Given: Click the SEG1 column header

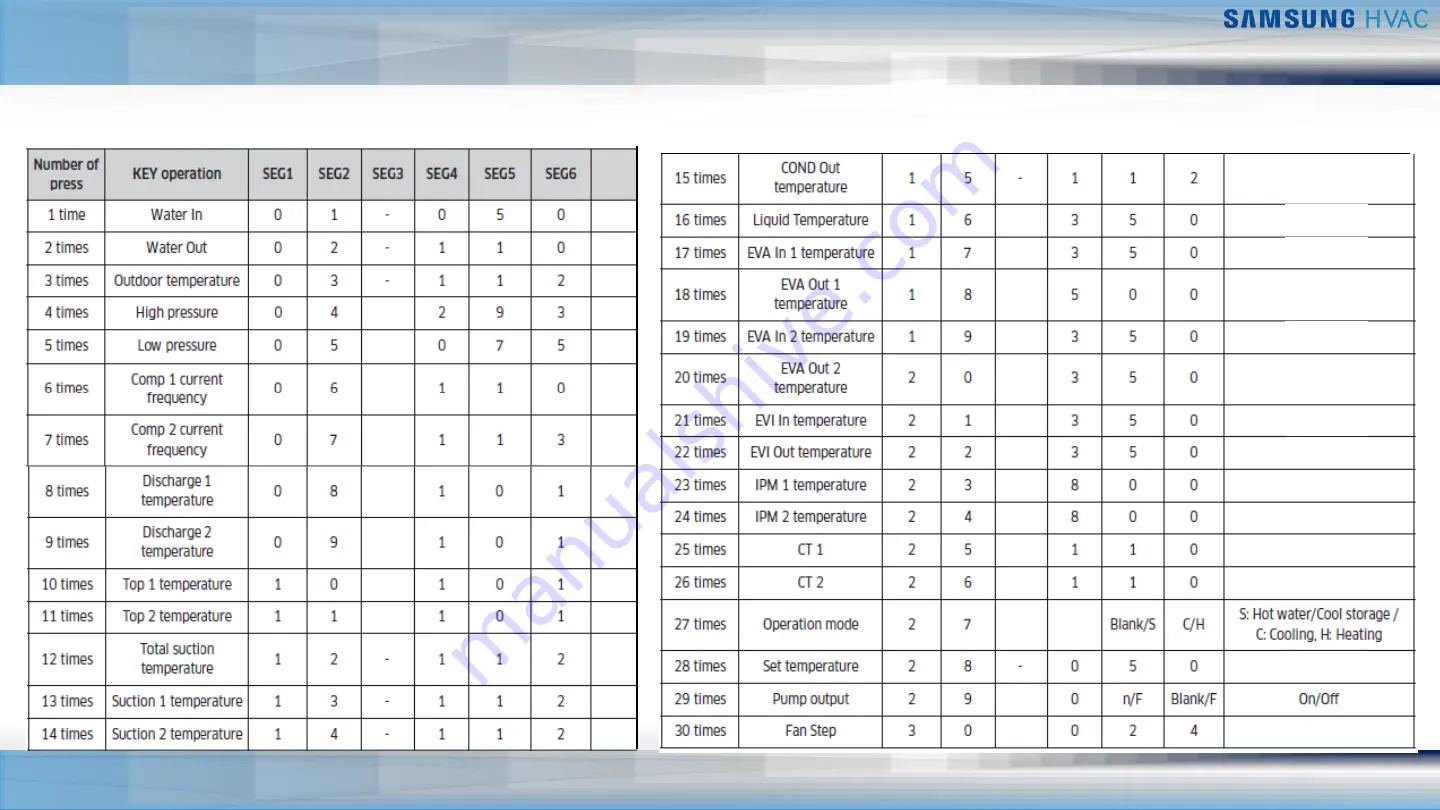Looking at the screenshot, I should [x=278, y=174].
